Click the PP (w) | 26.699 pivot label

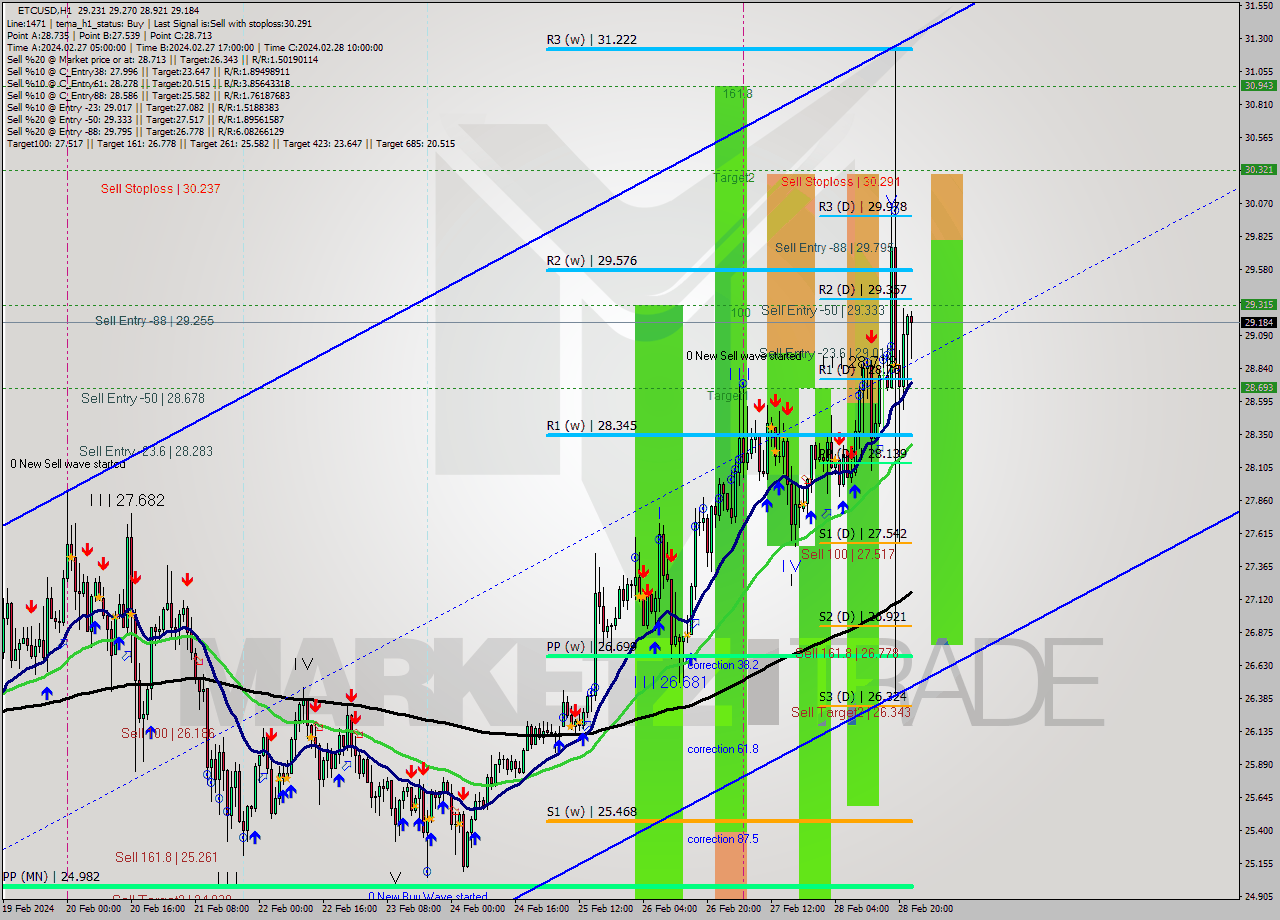pos(591,647)
